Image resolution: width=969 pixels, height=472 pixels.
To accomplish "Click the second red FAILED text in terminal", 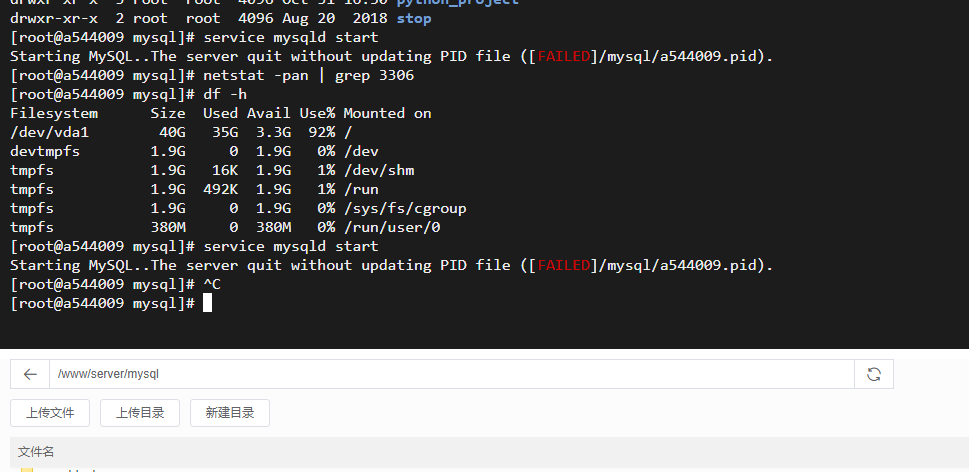I will [x=564, y=266].
